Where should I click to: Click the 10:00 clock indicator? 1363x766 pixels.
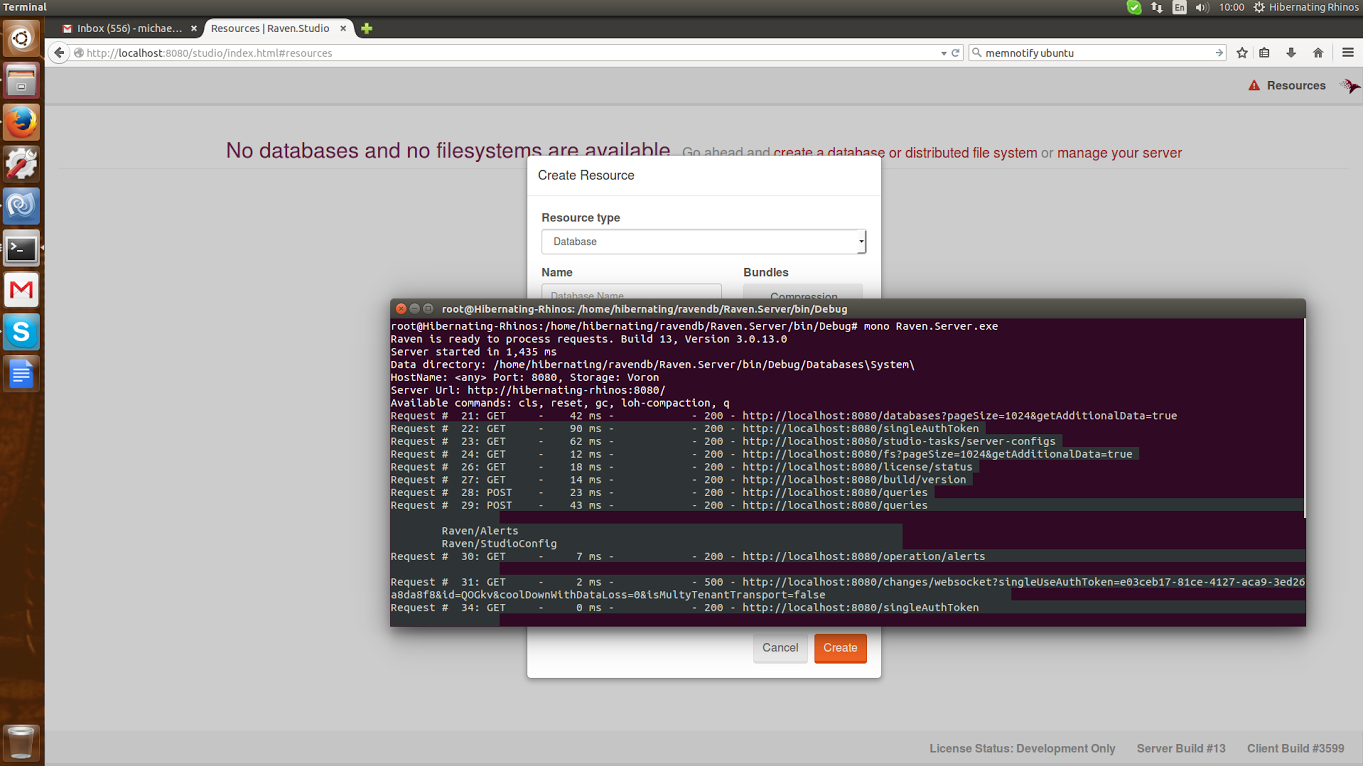click(x=1232, y=7)
